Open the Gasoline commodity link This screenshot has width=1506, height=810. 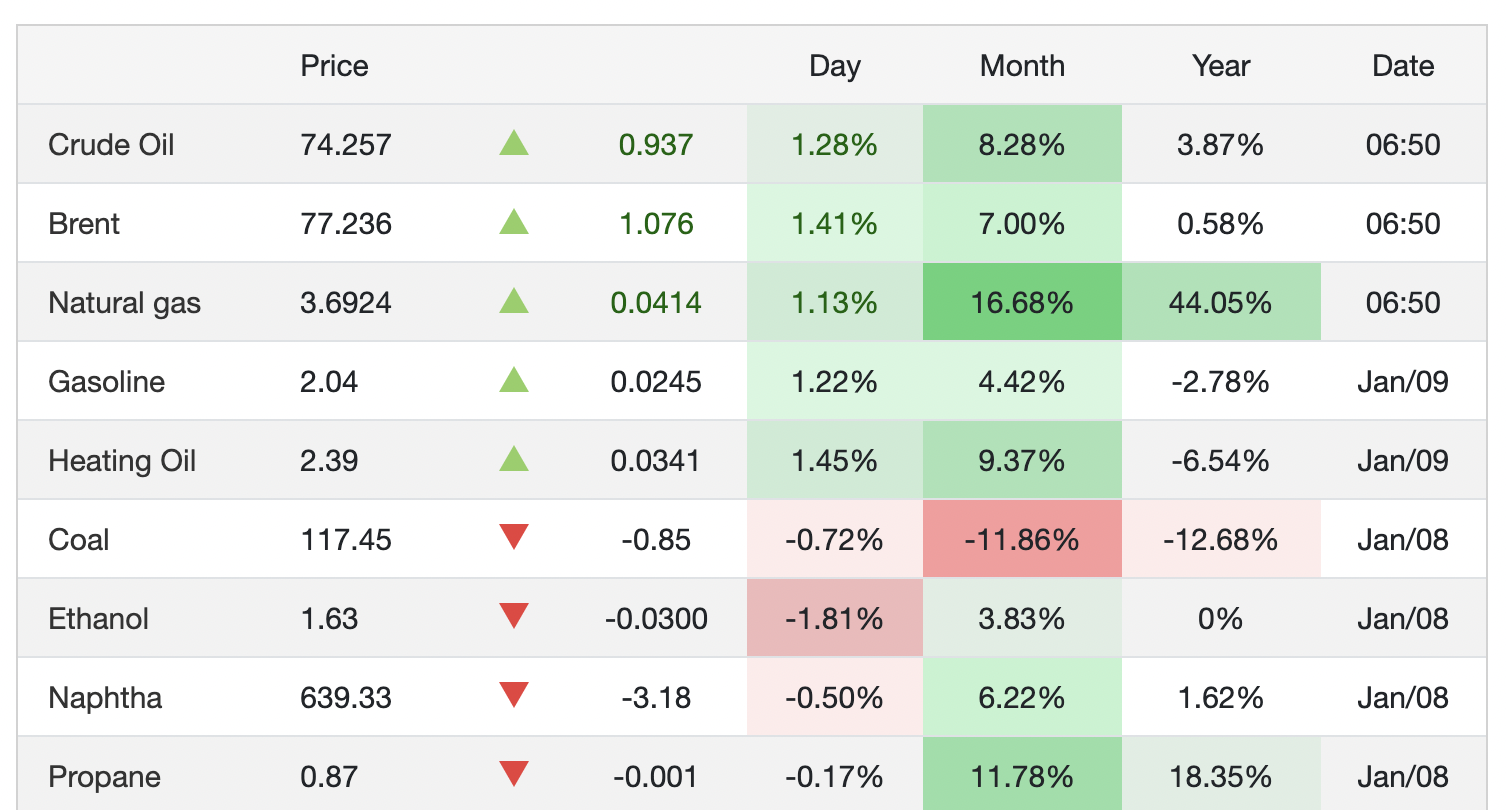coord(106,382)
